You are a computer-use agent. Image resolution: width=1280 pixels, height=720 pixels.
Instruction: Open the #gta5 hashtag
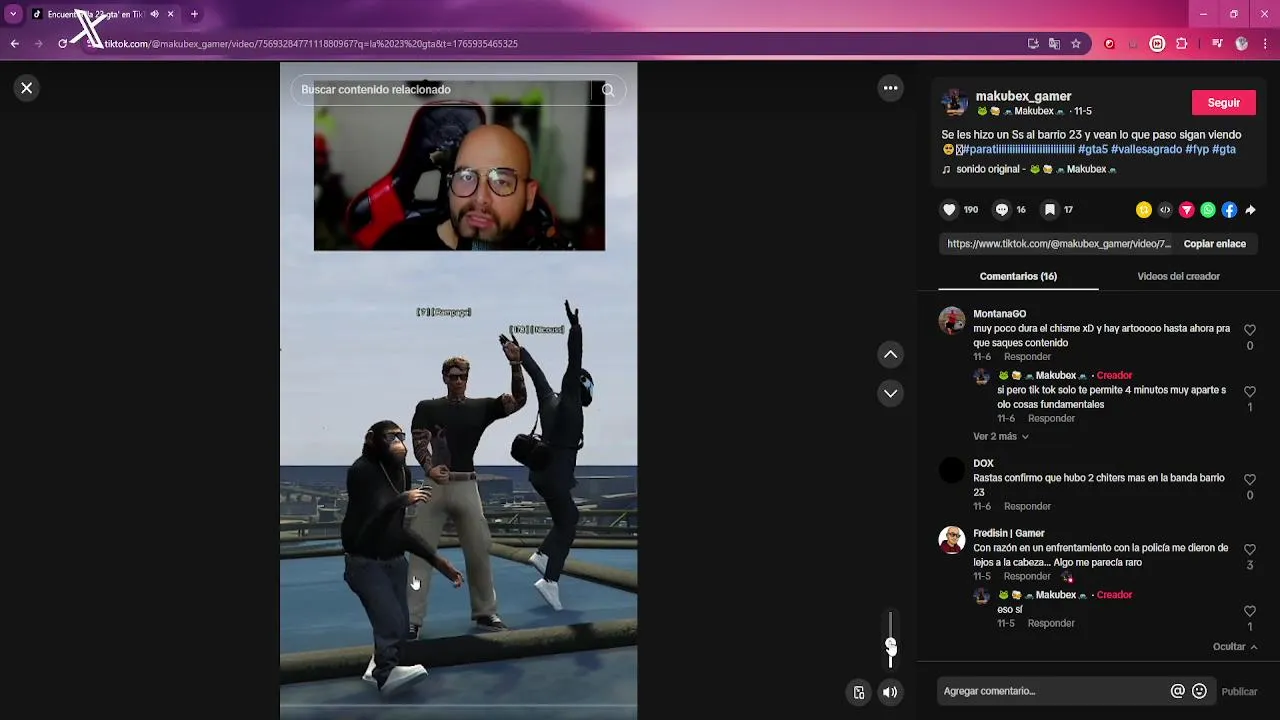pos(1093,149)
